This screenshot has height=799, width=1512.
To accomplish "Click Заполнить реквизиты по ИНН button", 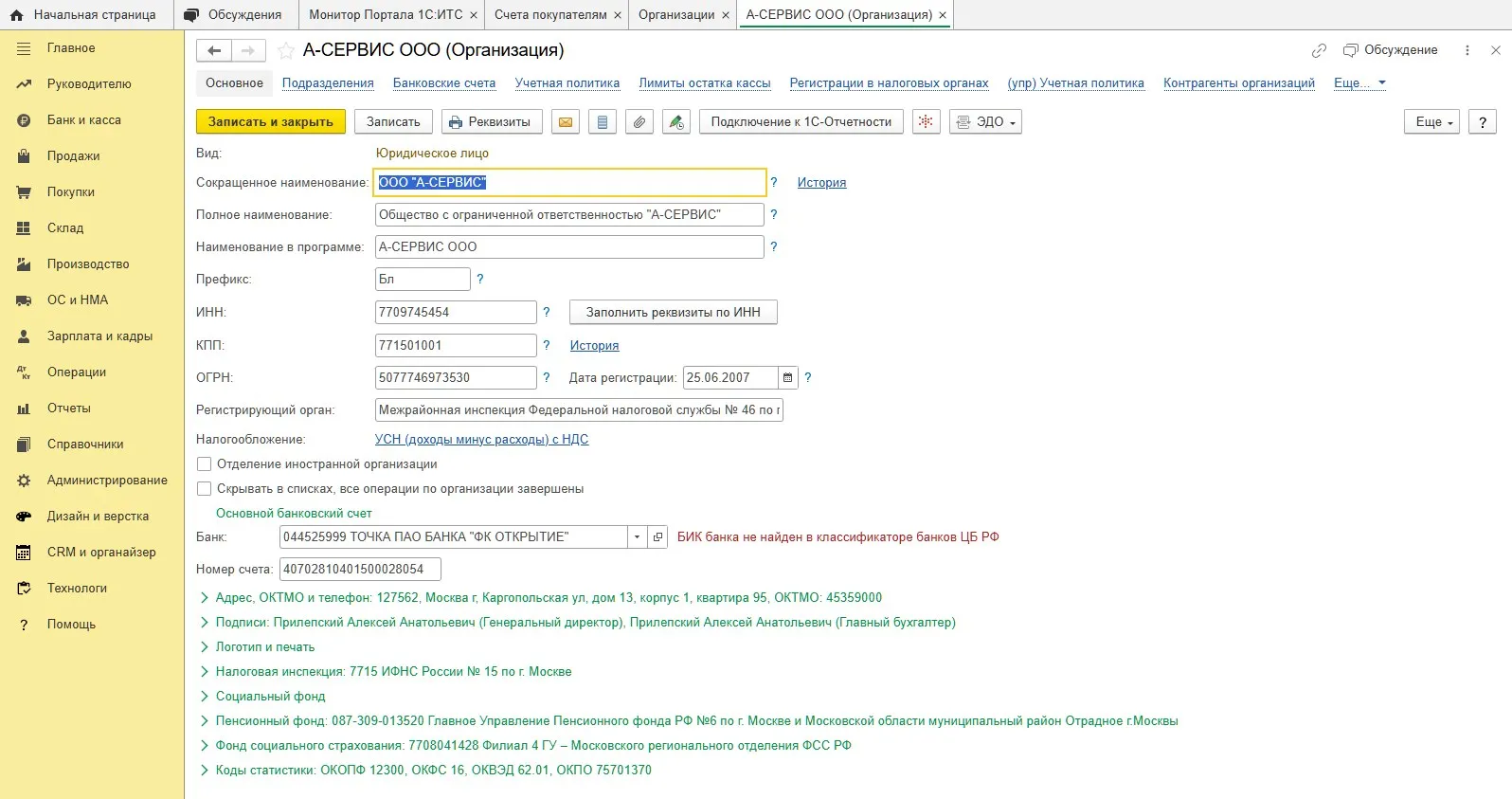I will 674,312.
